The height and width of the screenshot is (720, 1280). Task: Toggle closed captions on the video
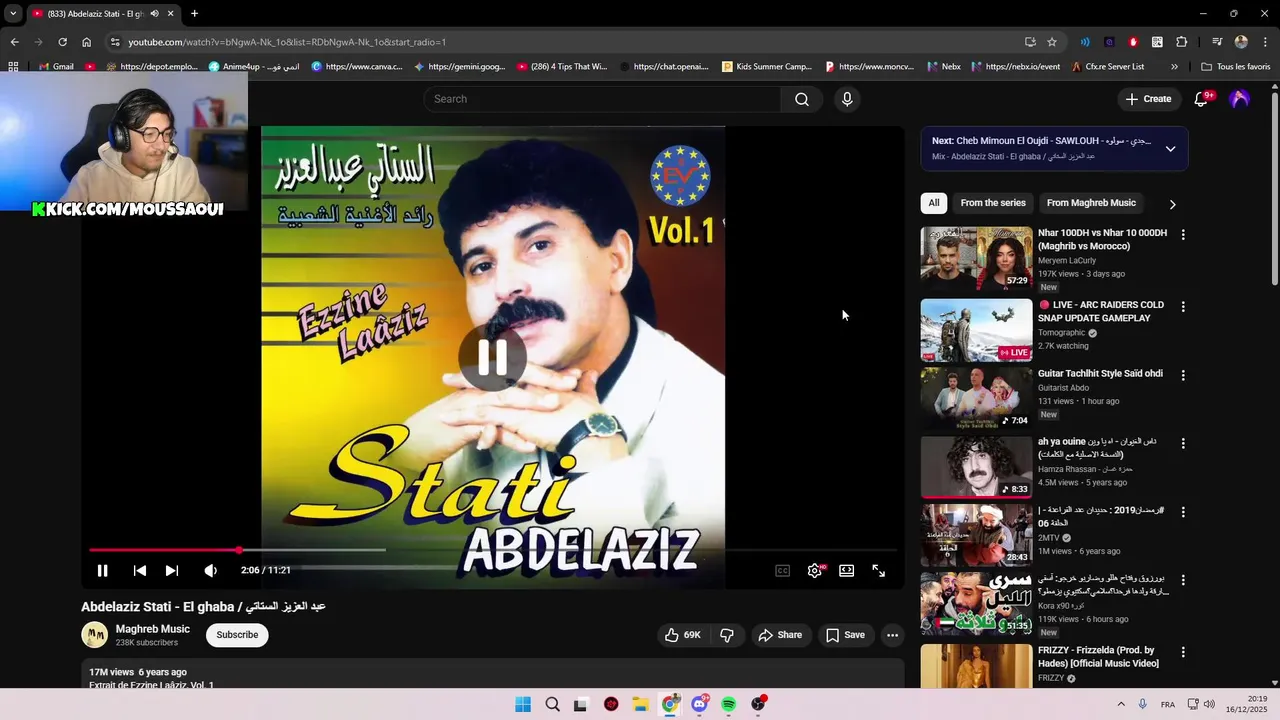point(783,570)
